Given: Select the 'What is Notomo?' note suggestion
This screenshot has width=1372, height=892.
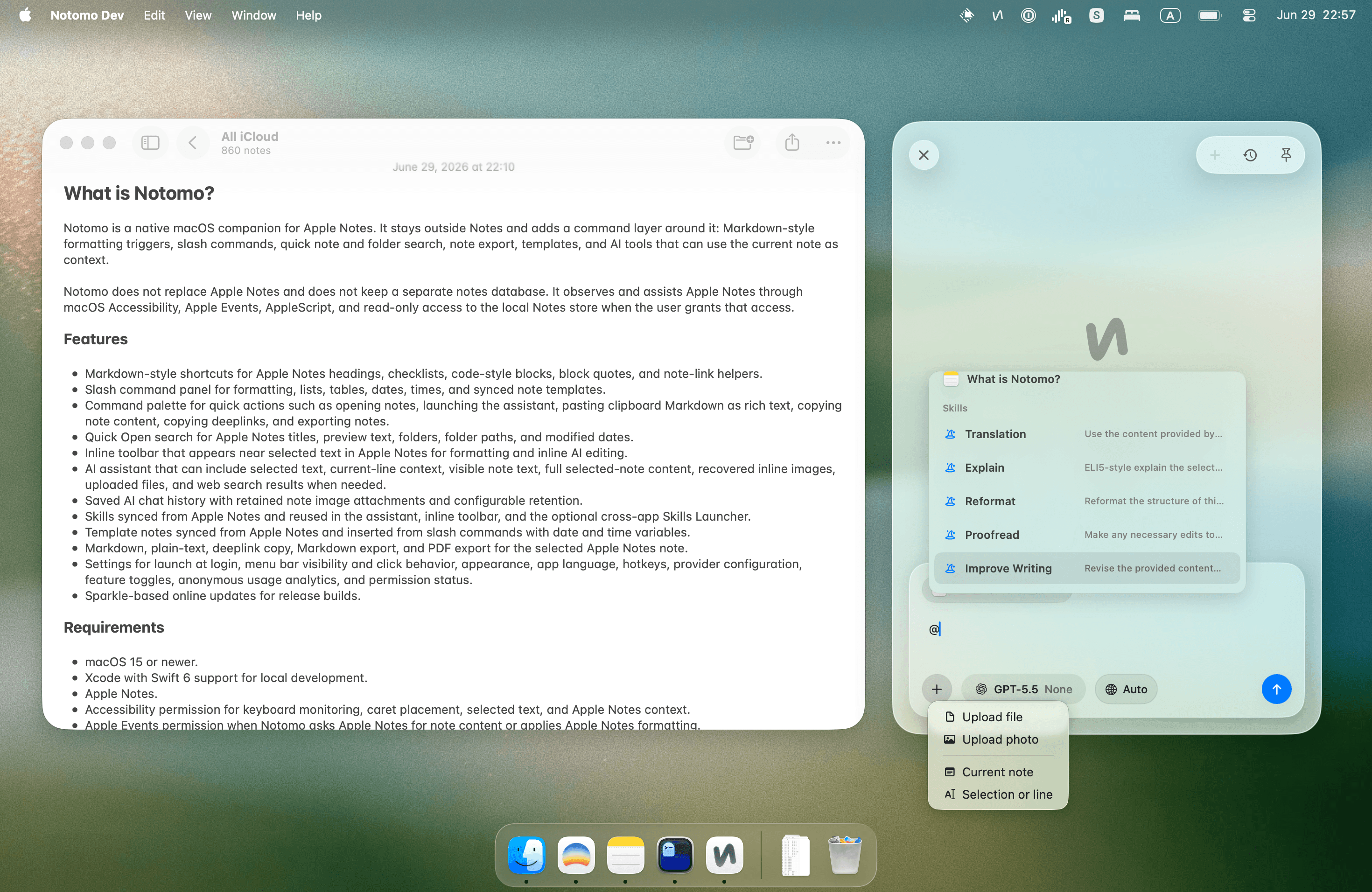Looking at the screenshot, I should click(1087, 379).
